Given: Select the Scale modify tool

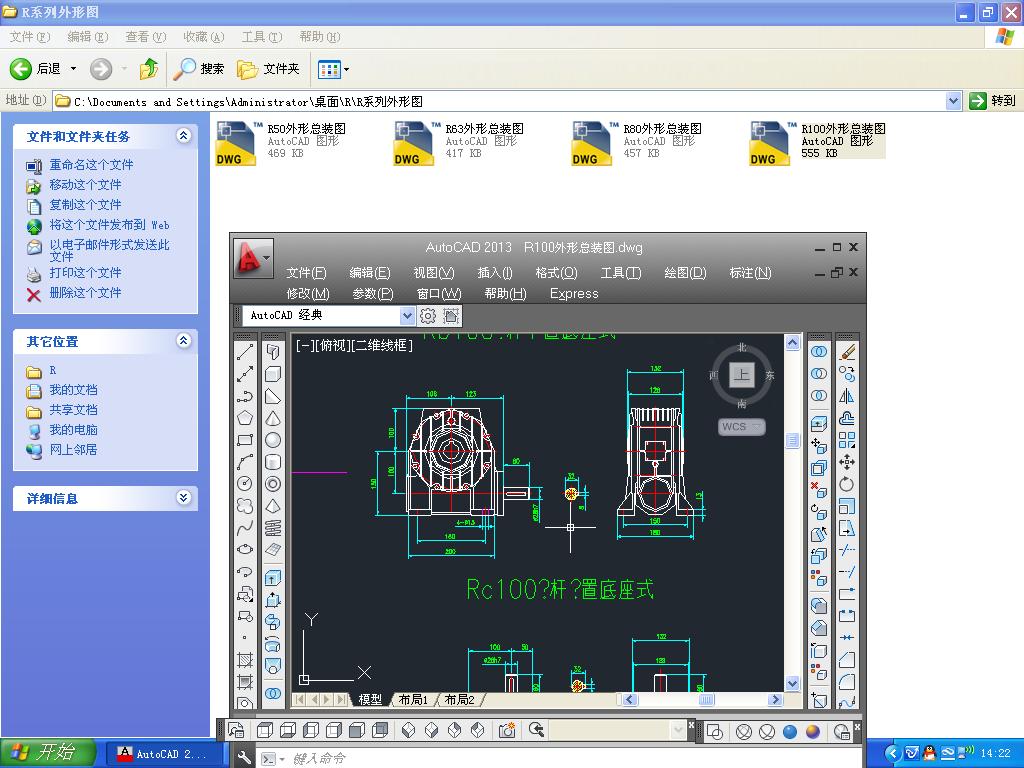Looking at the screenshot, I should click(x=847, y=506).
